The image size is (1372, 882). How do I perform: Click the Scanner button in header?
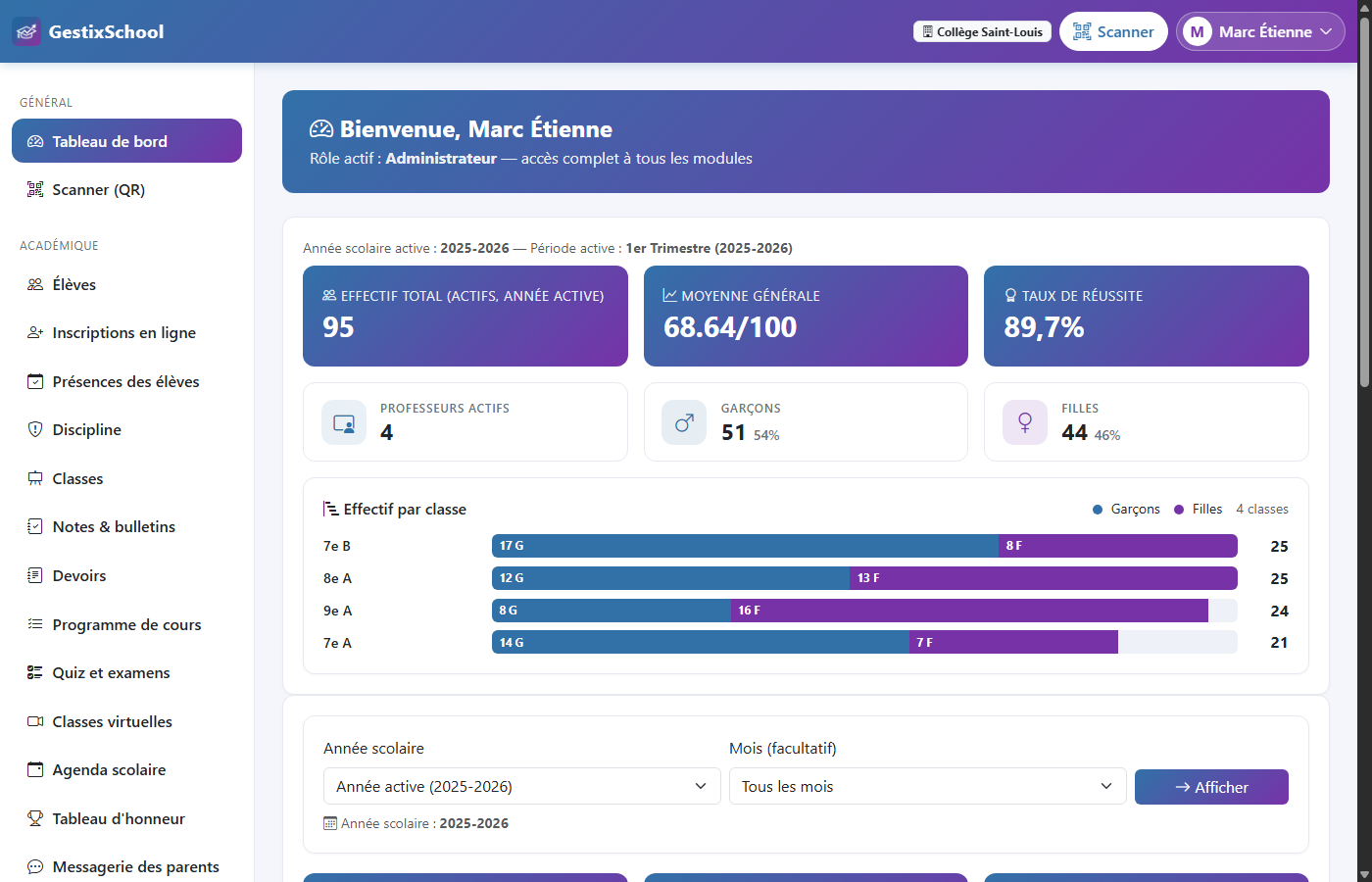[x=1113, y=31]
